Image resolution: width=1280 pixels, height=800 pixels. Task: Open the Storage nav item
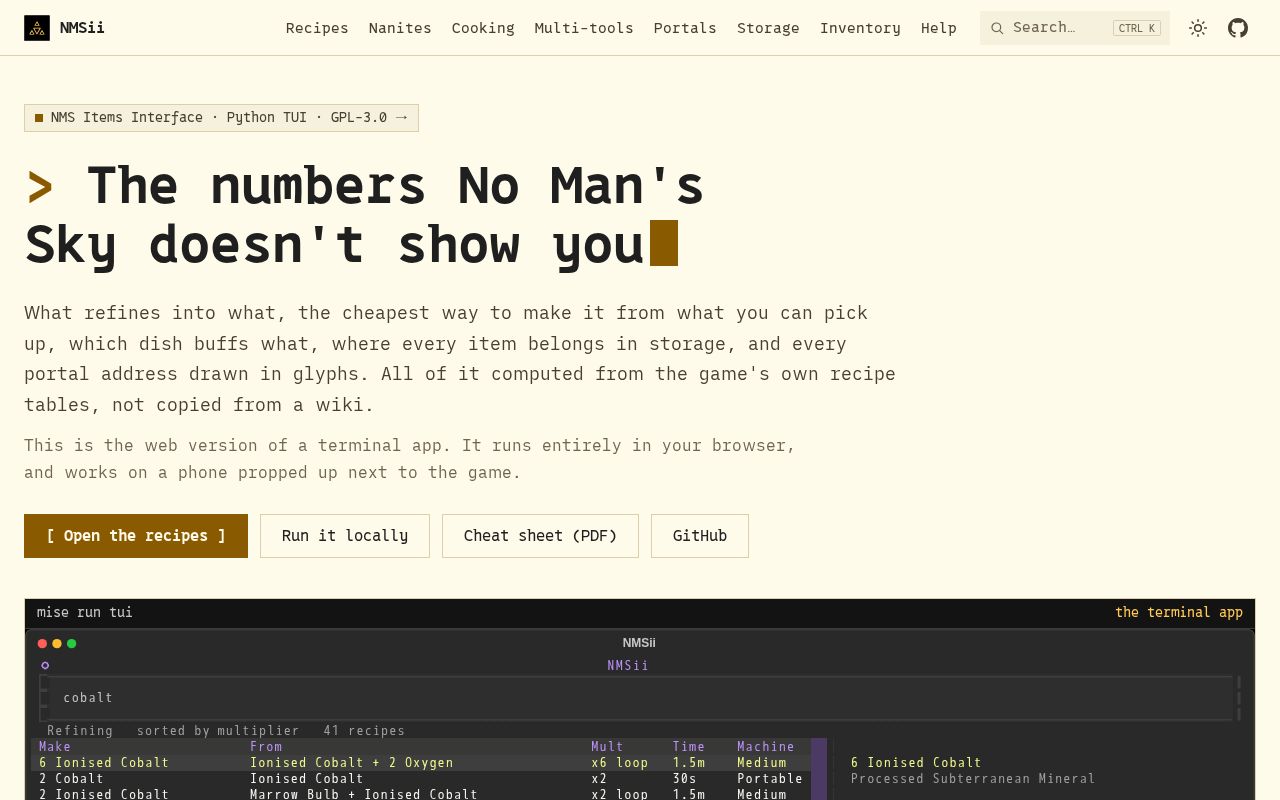768,28
